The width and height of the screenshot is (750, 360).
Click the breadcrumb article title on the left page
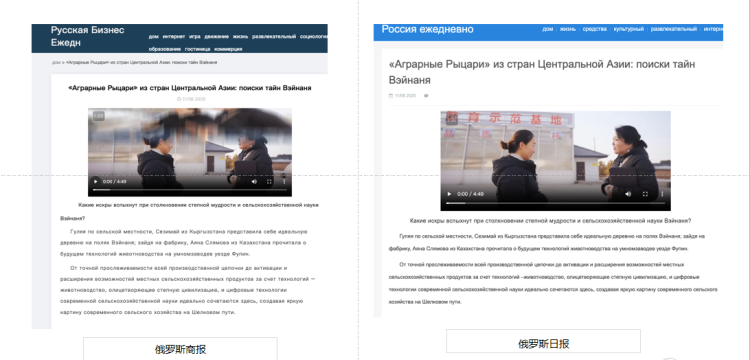pyautogui.click(x=141, y=63)
